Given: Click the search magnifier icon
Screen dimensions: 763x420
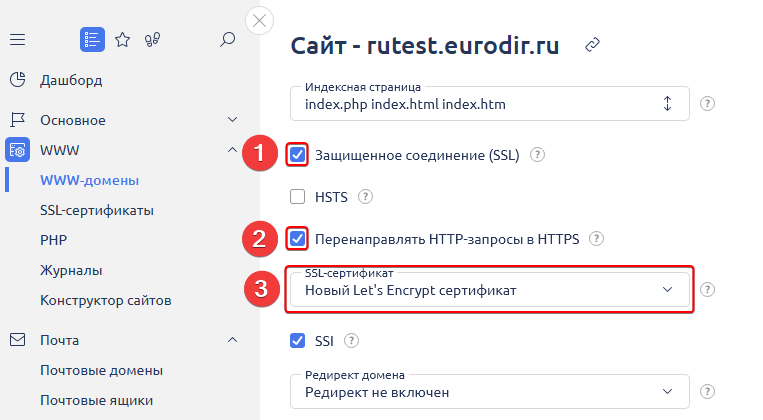Looking at the screenshot, I should [x=228, y=40].
